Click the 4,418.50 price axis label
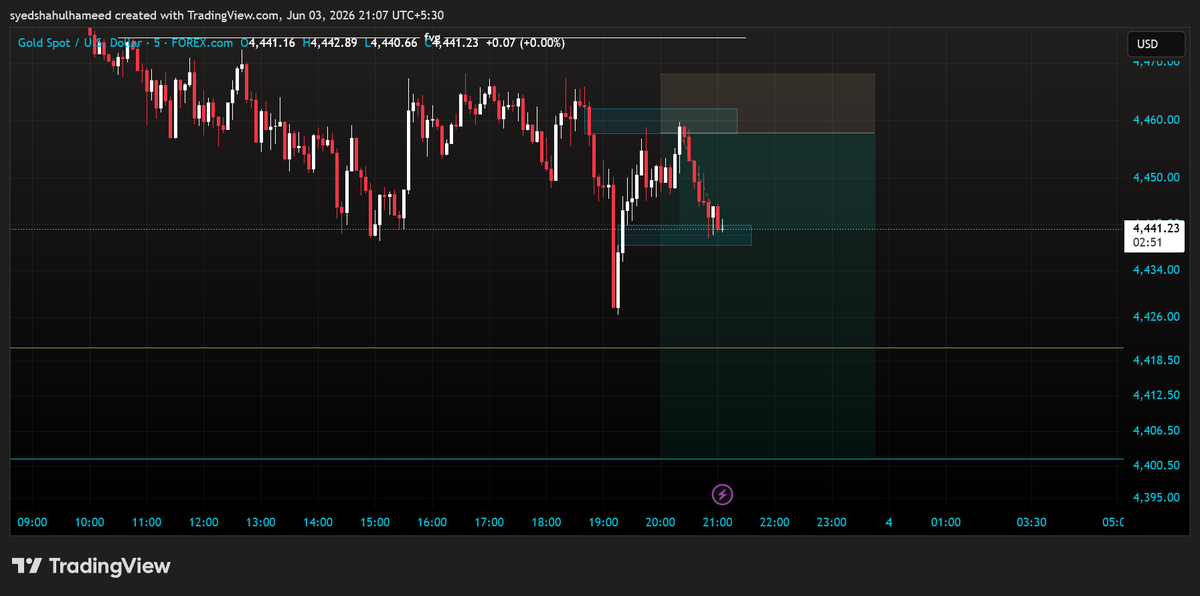 pos(1156,360)
